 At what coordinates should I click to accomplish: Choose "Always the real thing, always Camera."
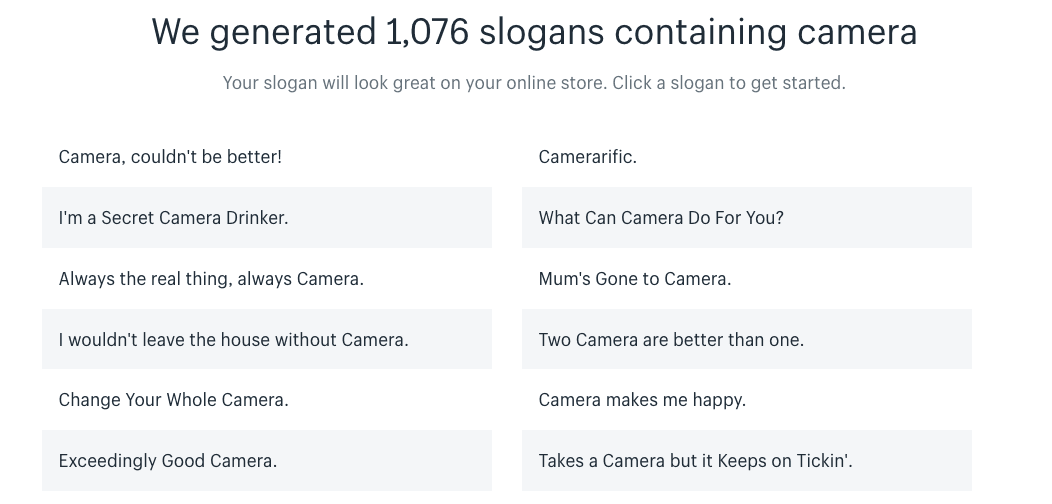coord(211,279)
